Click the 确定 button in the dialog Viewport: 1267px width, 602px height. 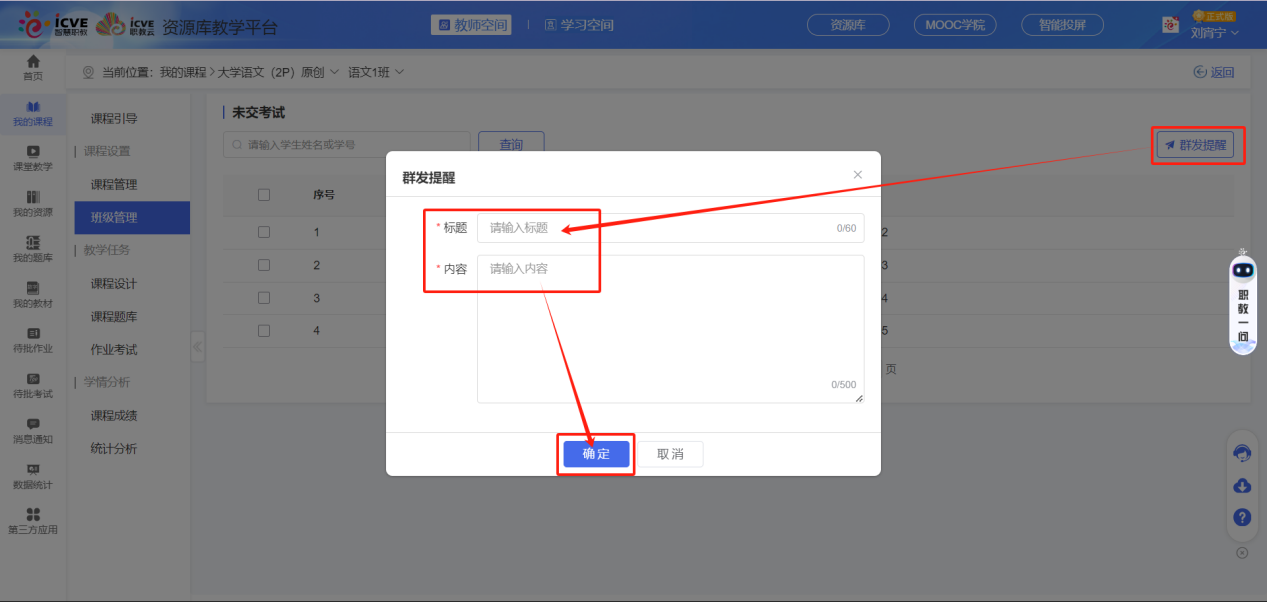coord(595,453)
